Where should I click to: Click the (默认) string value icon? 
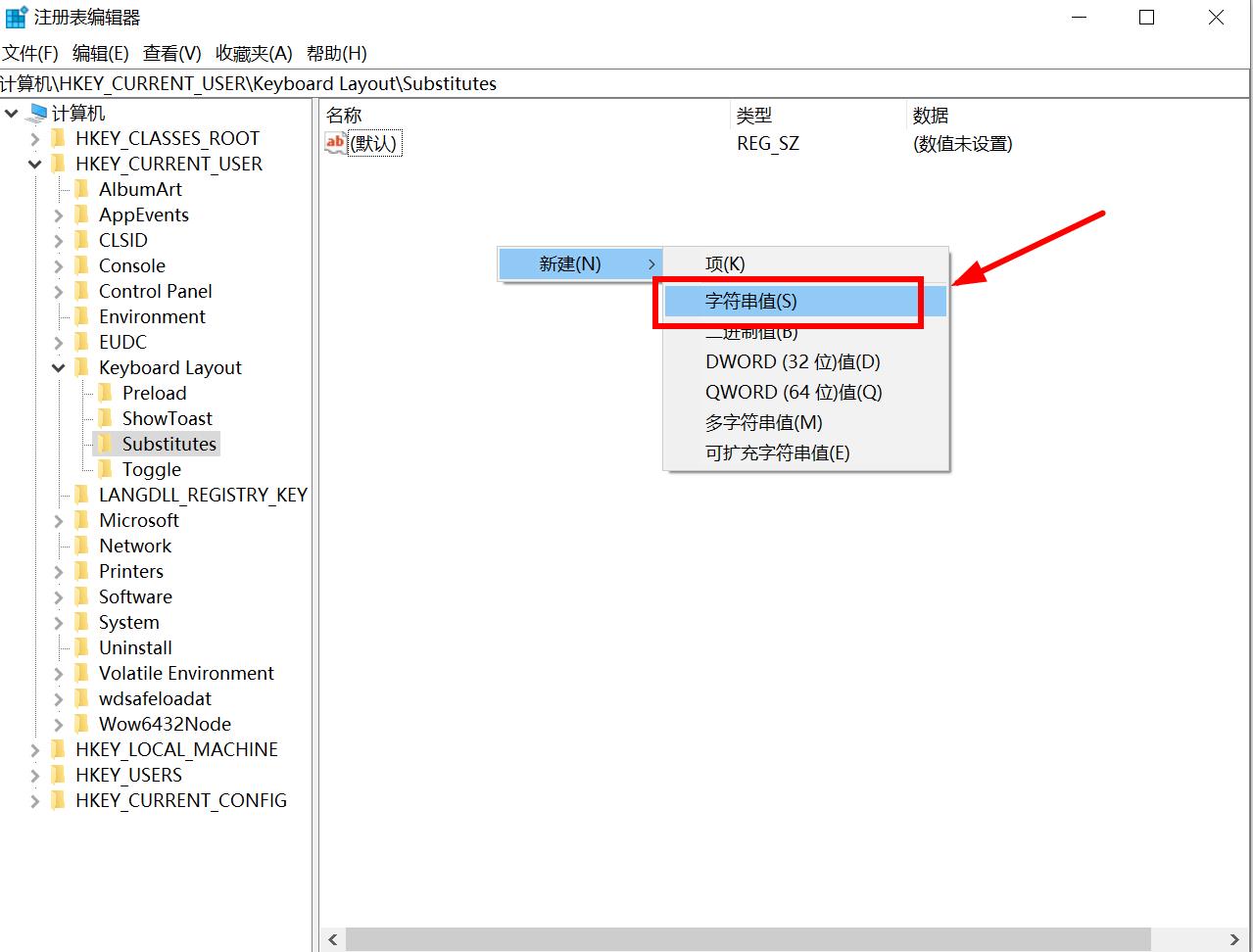(336, 143)
